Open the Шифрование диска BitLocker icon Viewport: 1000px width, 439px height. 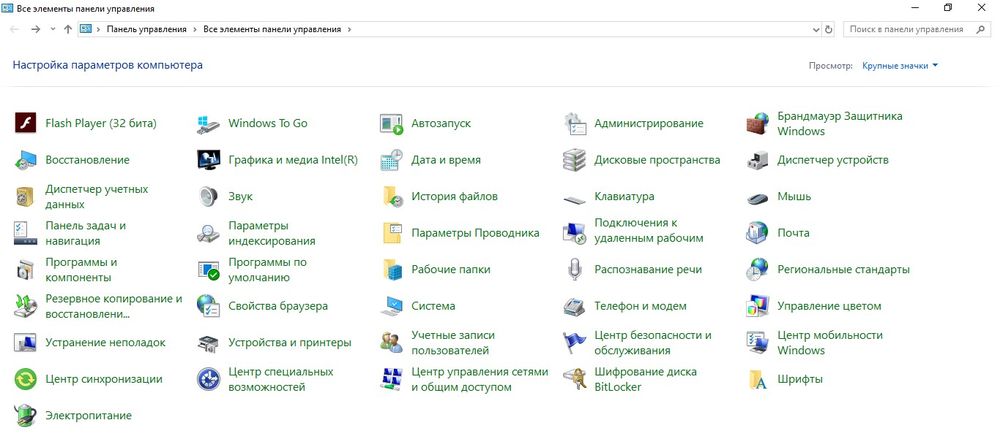(x=574, y=379)
